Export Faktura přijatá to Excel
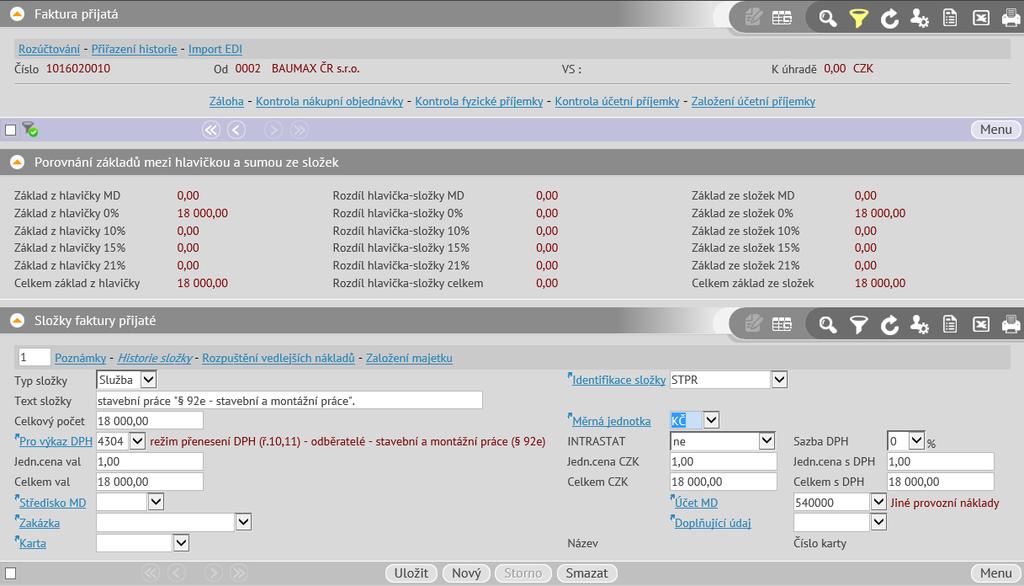Screen dimensions: 1024x586 point(981,18)
